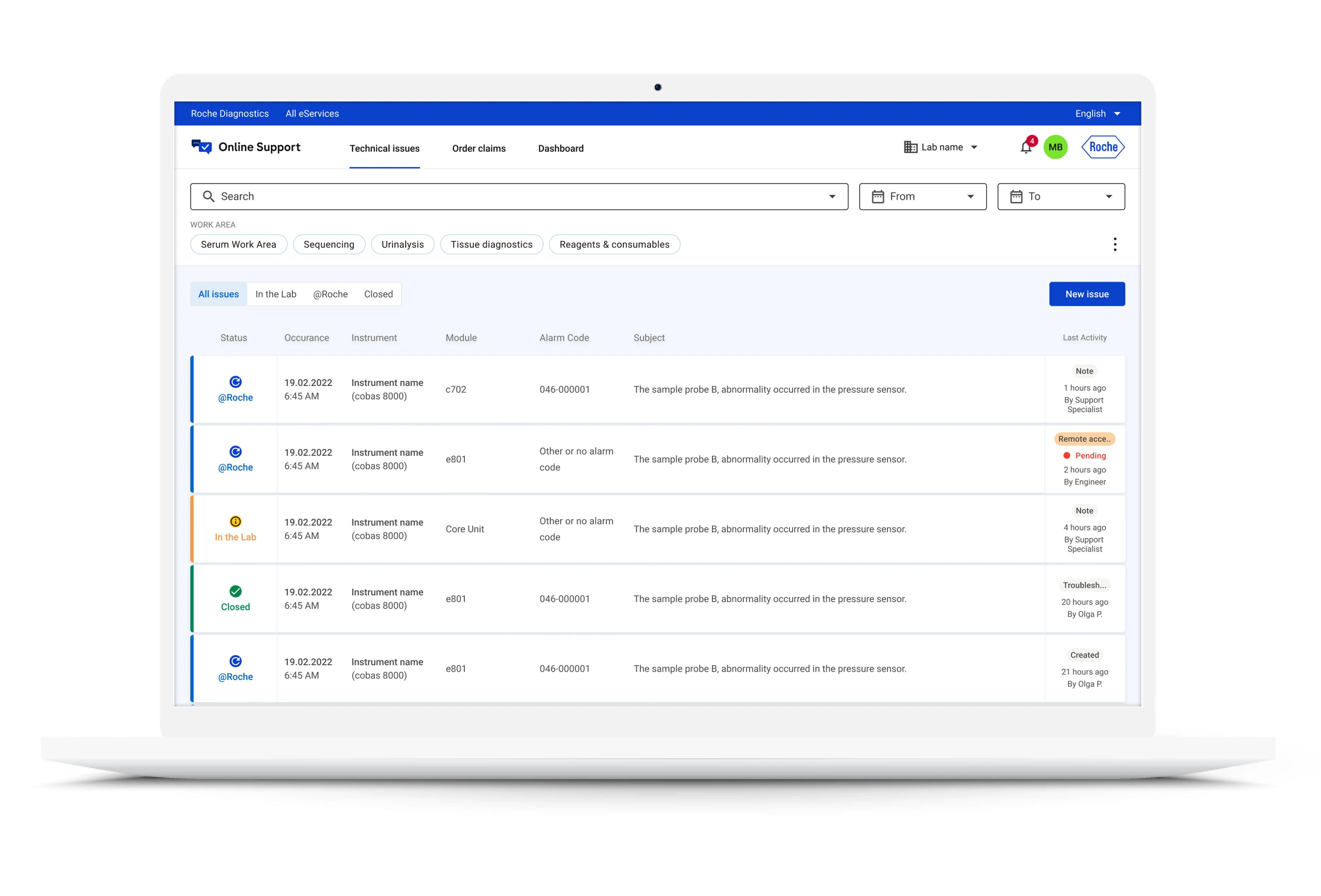Click module cell 'c702'
This screenshot has width=1321, height=896.
tap(456, 390)
